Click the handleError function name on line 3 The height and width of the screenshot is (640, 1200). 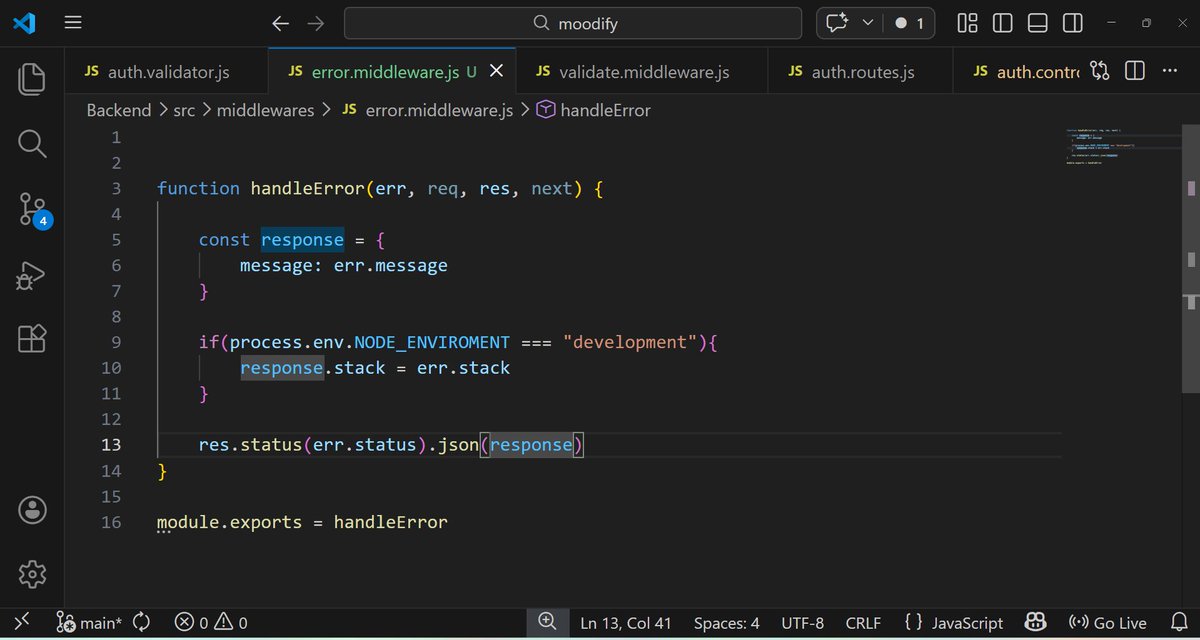pos(307,188)
